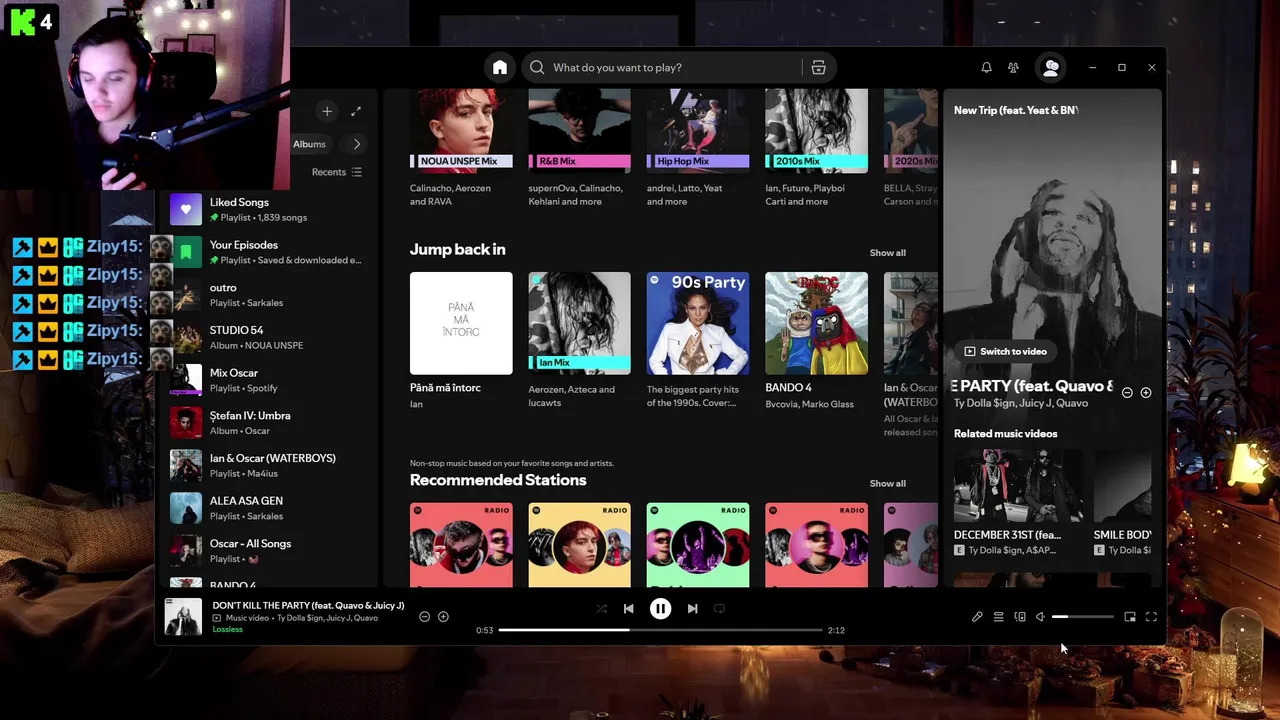The height and width of the screenshot is (720, 1280).
Task: Open notifications bell in the top bar
Action: (x=986, y=67)
